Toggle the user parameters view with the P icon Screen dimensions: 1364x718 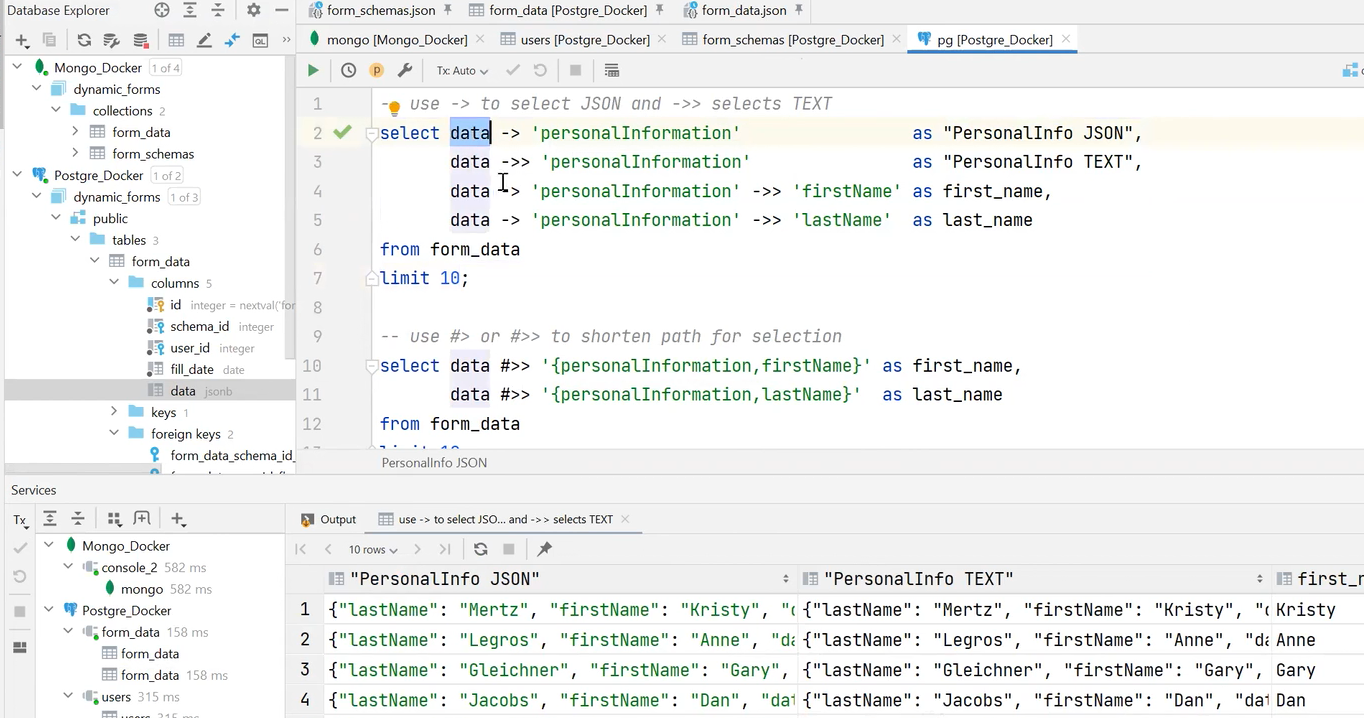pyautogui.click(x=376, y=70)
